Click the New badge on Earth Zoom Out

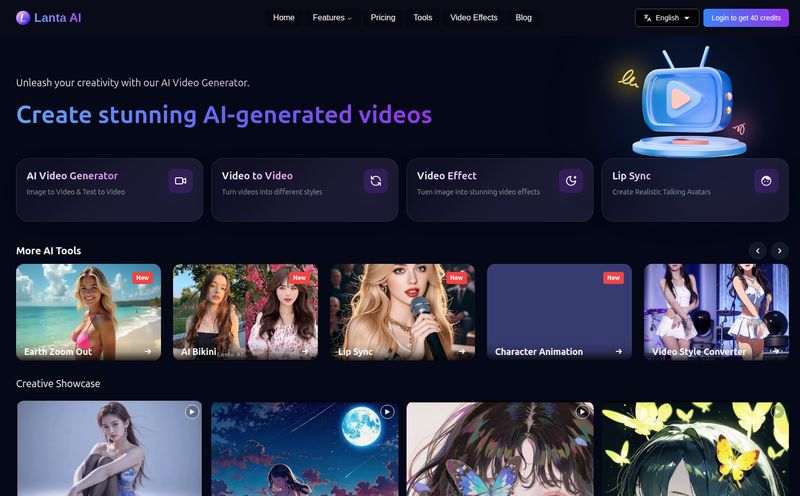coord(142,278)
